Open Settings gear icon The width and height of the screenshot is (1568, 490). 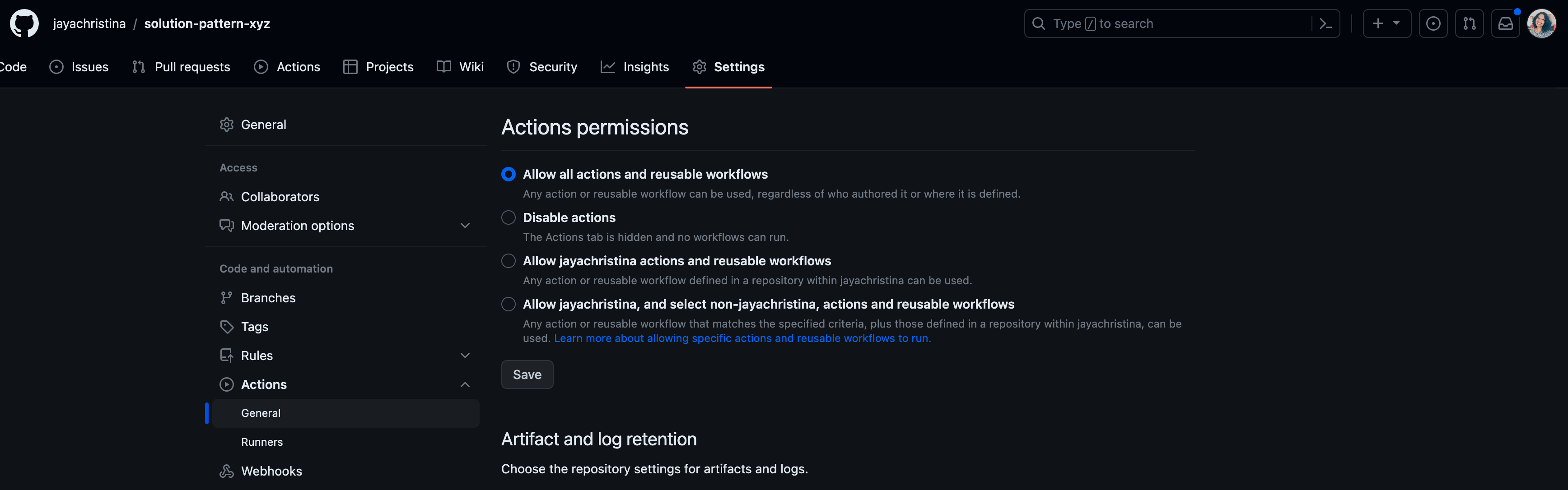coord(700,66)
